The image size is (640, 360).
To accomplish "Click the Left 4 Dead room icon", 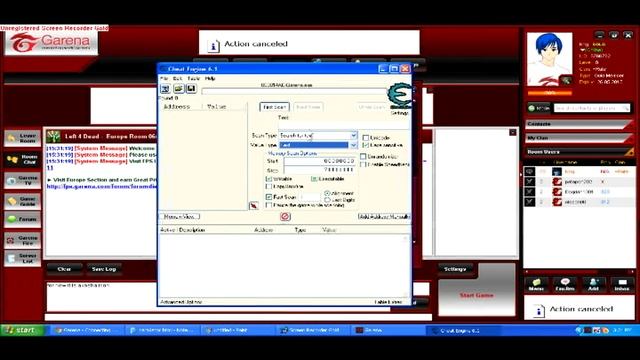I will pos(53,136).
